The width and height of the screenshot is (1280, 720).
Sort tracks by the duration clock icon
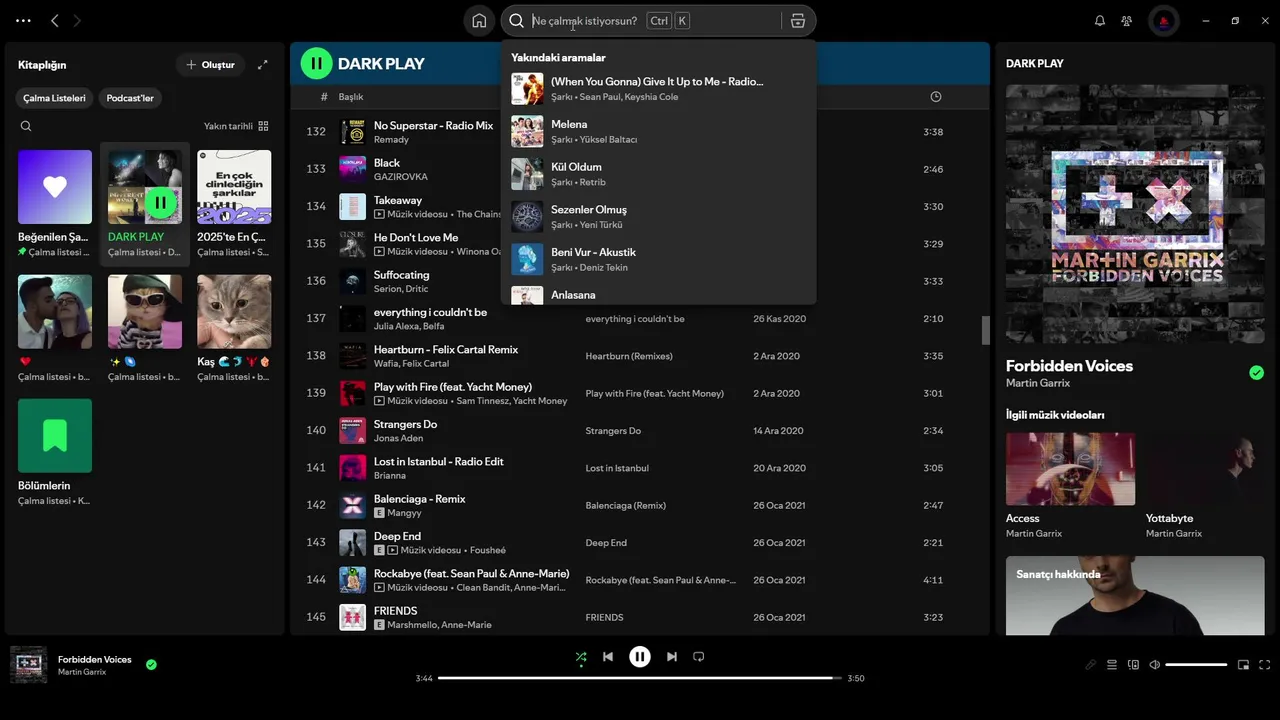click(936, 97)
